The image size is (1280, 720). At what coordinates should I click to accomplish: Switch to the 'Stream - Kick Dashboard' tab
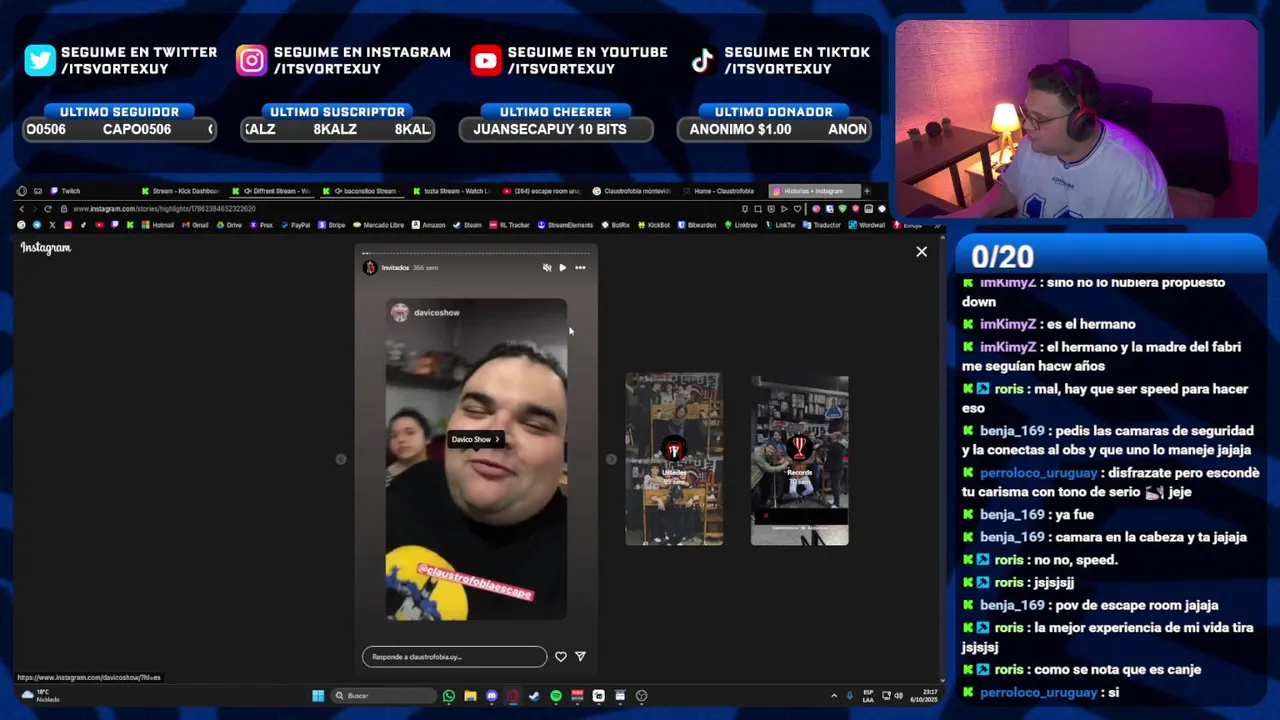(x=182, y=191)
